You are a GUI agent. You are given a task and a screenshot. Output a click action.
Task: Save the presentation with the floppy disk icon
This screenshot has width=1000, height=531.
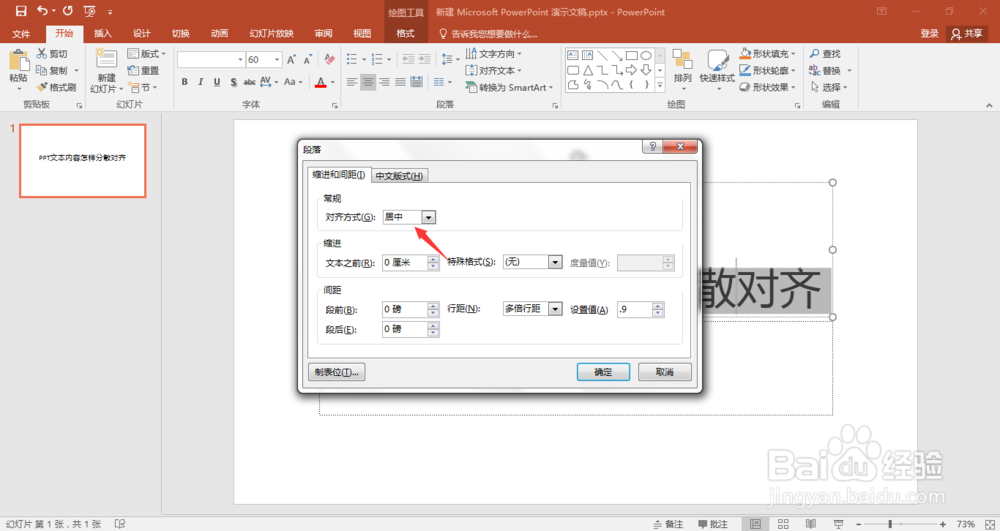point(21,11)
